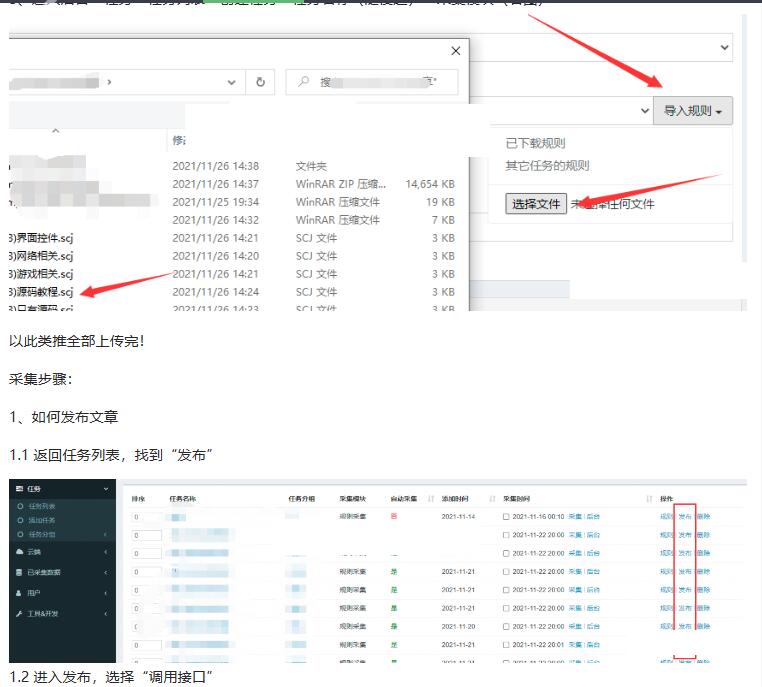Collapse the 任务 sidebar section chevron

point(105,488)
